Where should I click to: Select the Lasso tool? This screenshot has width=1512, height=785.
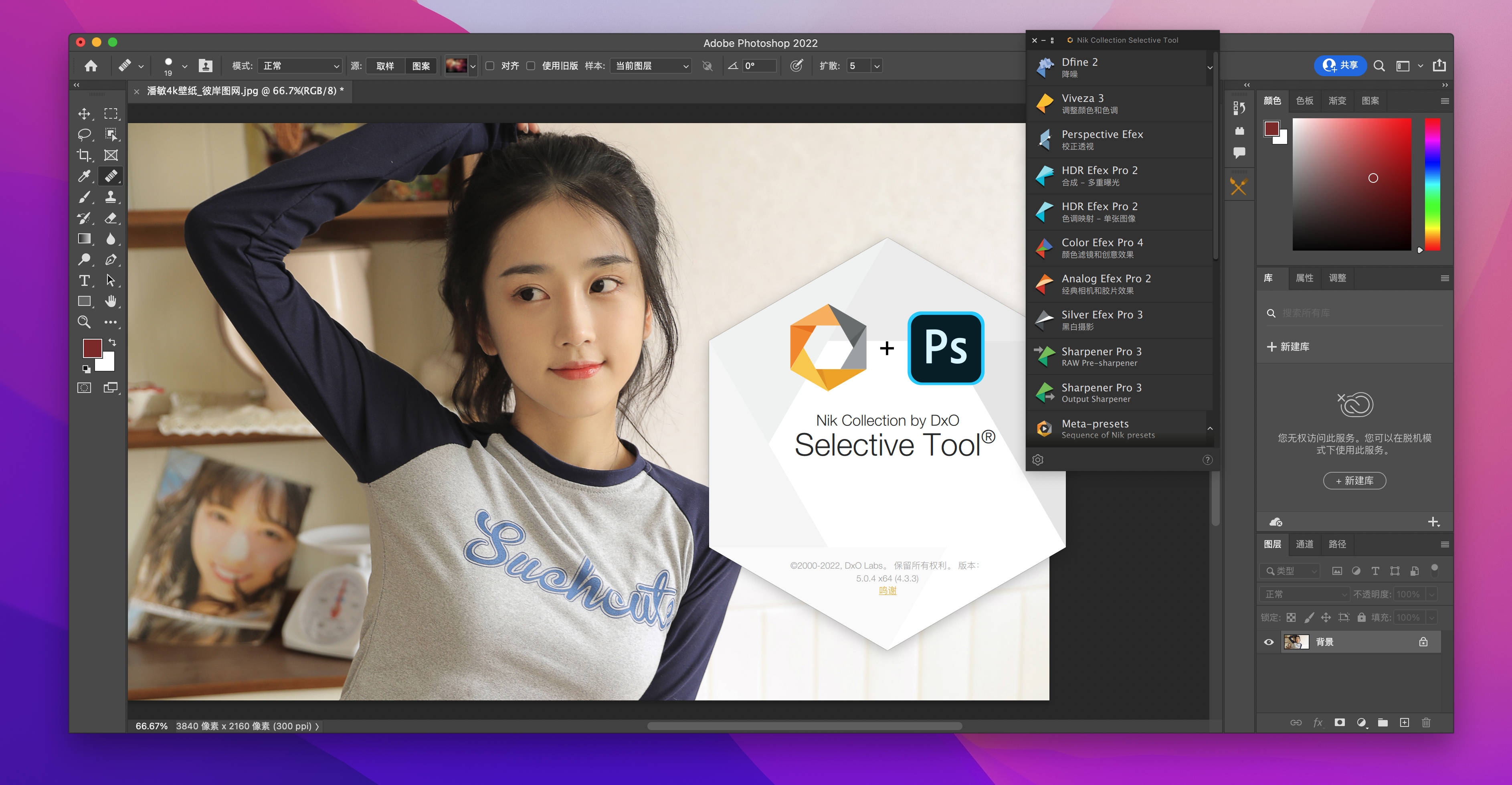pyautogui.click(x=84, y=134)
